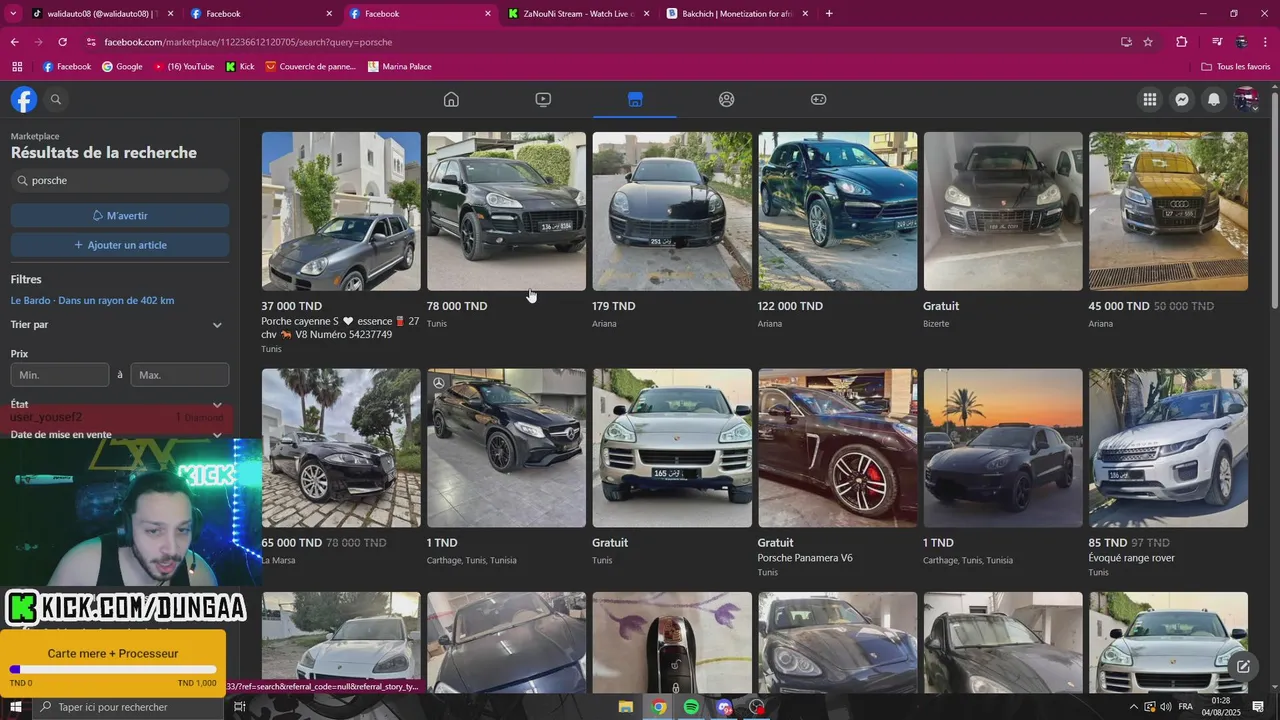The height and width of the screenshot is (720, 1280).
Task: Open Facebook home icon in top navigation
Action: tap(451, 99)
